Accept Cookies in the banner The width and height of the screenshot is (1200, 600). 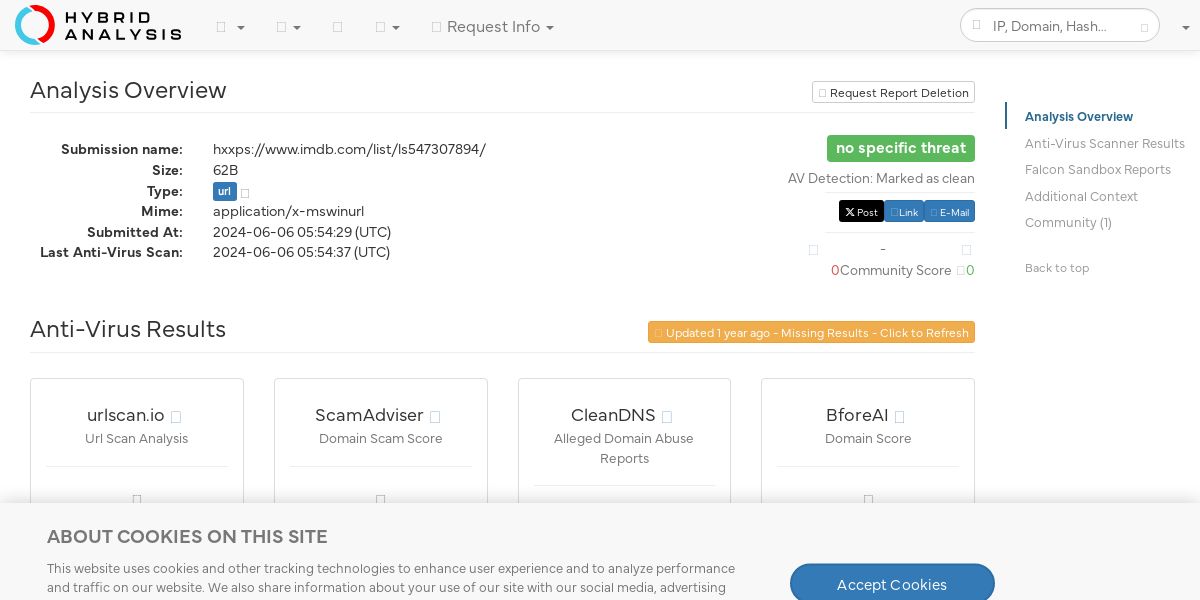(892, 584)
